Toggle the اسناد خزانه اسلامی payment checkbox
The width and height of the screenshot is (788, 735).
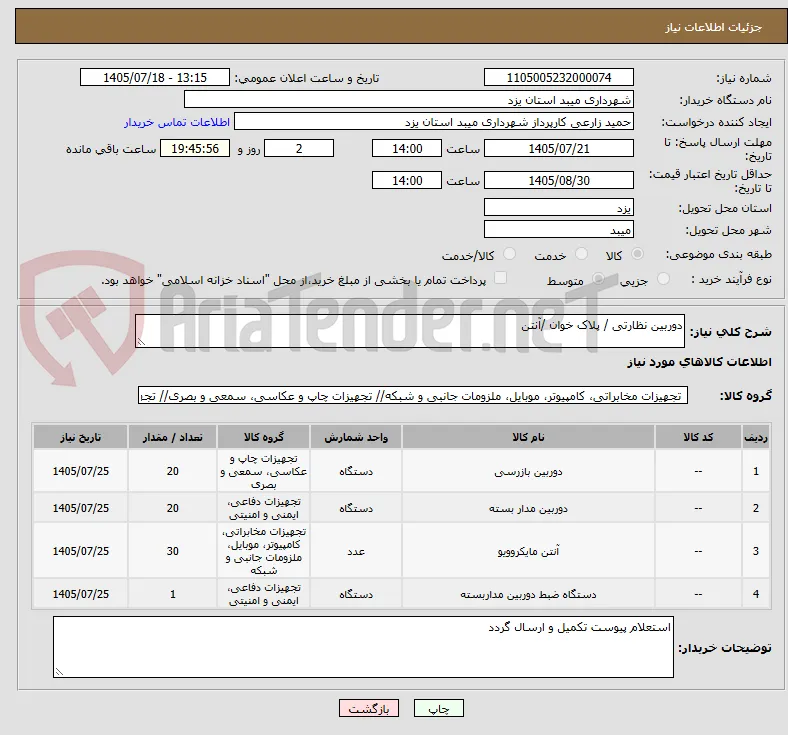click(x=501, y=278)
